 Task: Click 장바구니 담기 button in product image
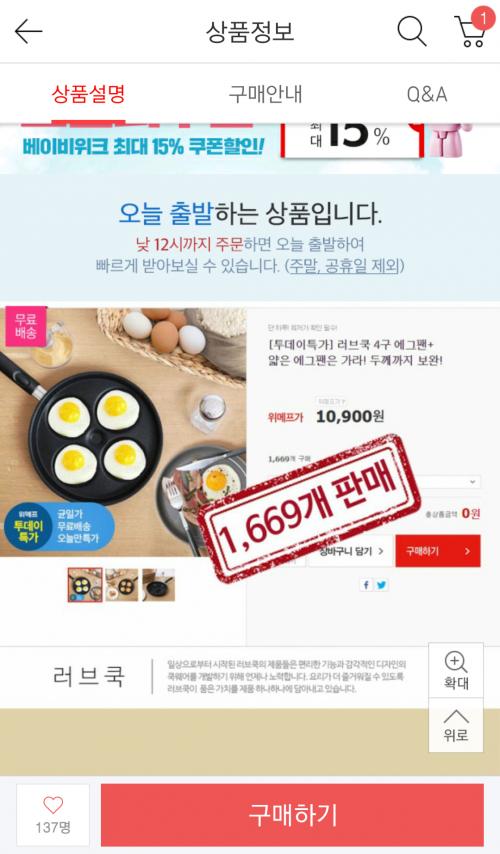pos(350,551)
